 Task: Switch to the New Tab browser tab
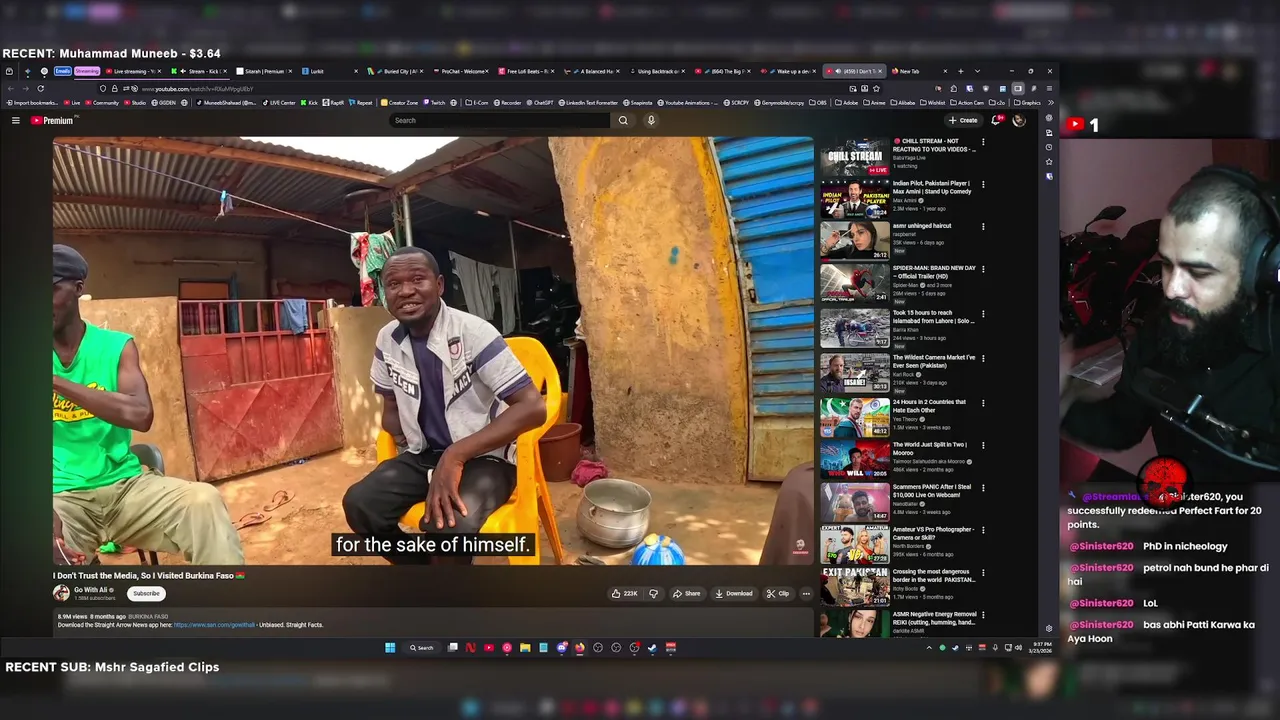pyautogui.click(x=917, y=71)
